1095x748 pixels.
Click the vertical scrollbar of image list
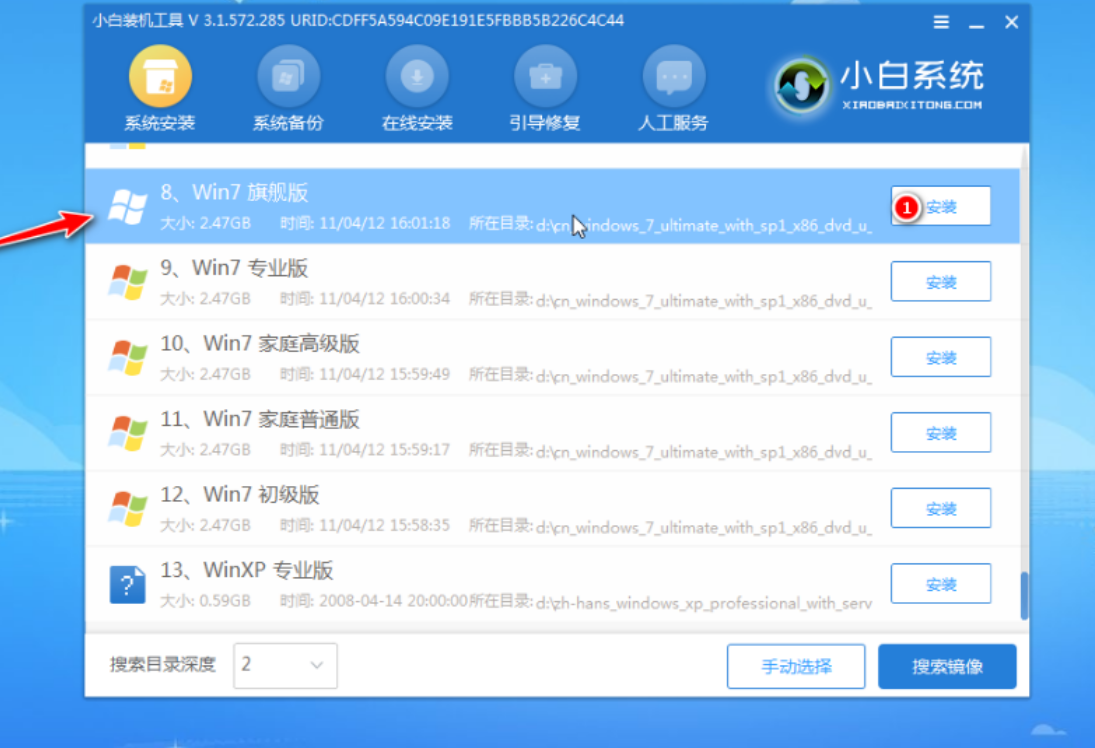tap(1023, 596)
